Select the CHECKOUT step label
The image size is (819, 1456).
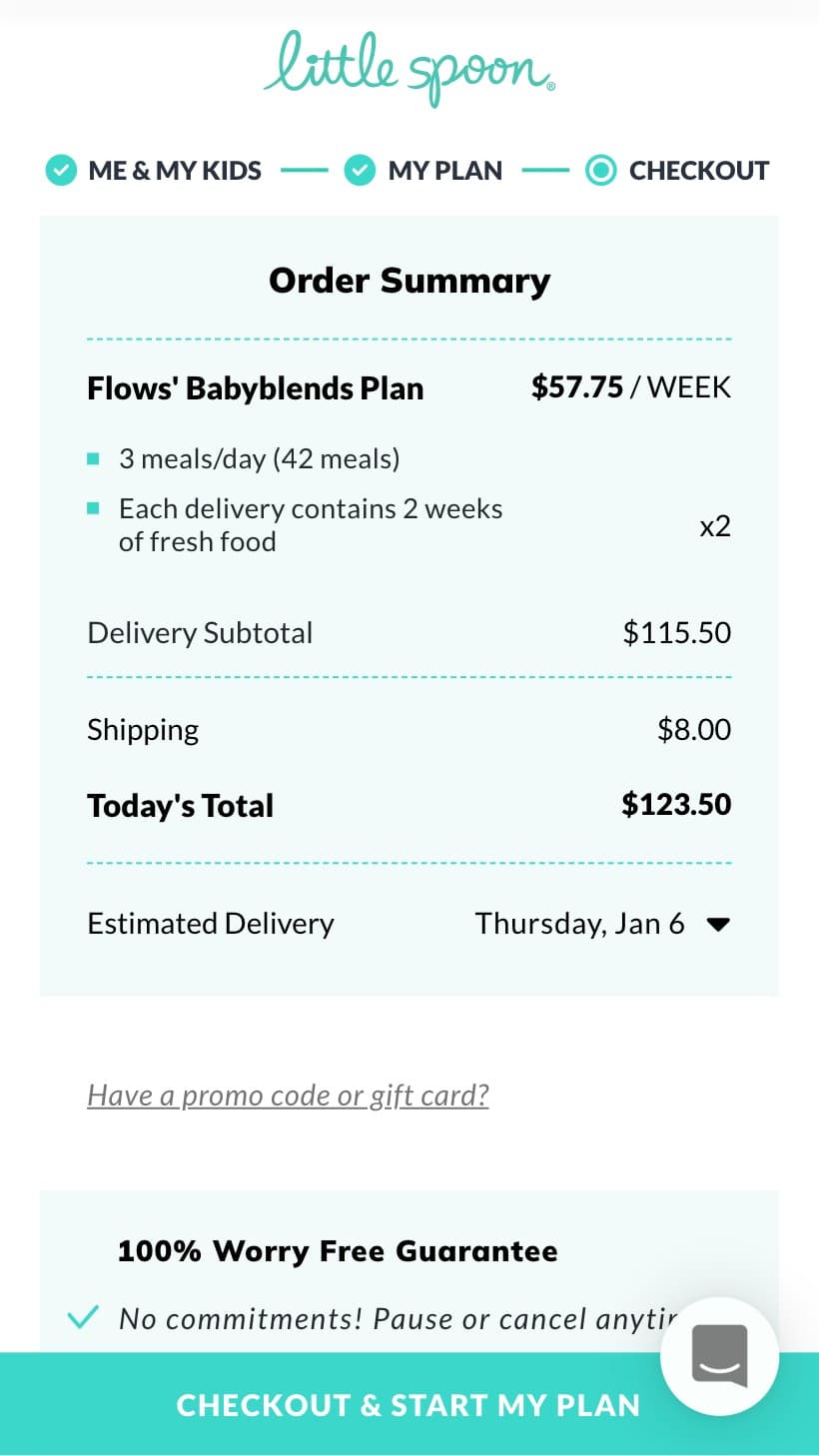pyautogui.click(x=699, y=171)
